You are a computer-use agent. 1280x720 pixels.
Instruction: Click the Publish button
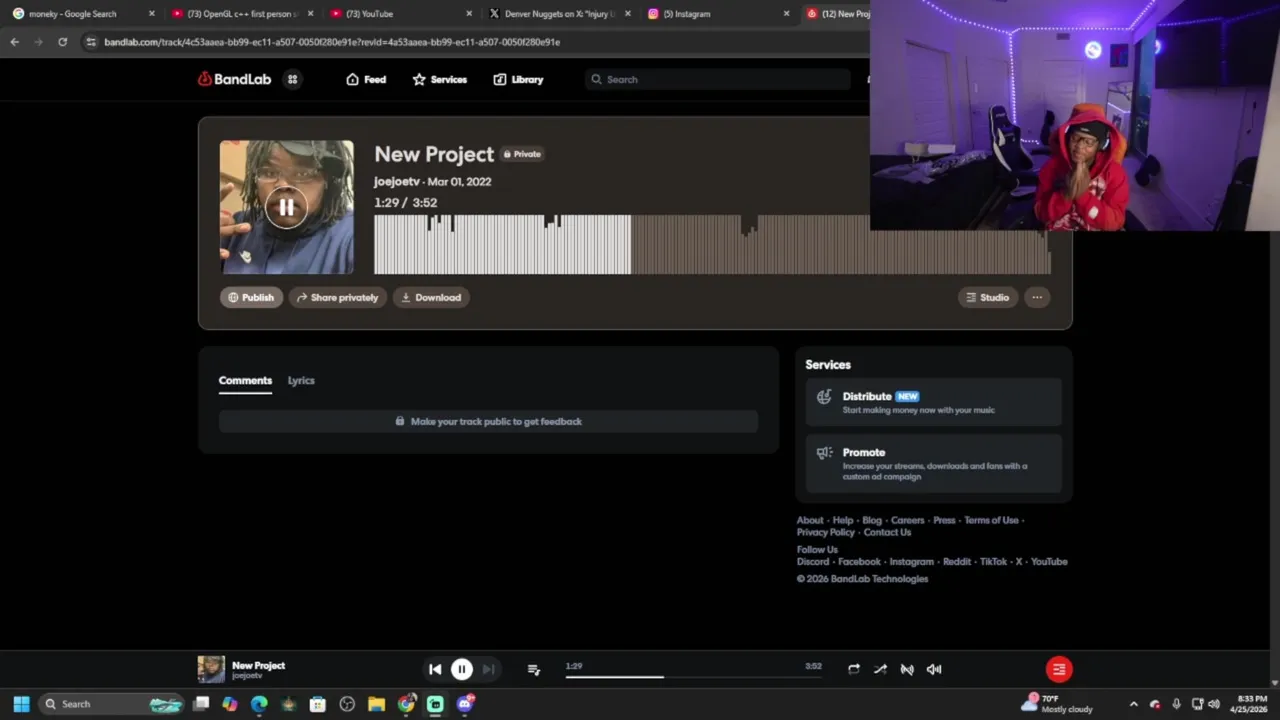point(251,297)
